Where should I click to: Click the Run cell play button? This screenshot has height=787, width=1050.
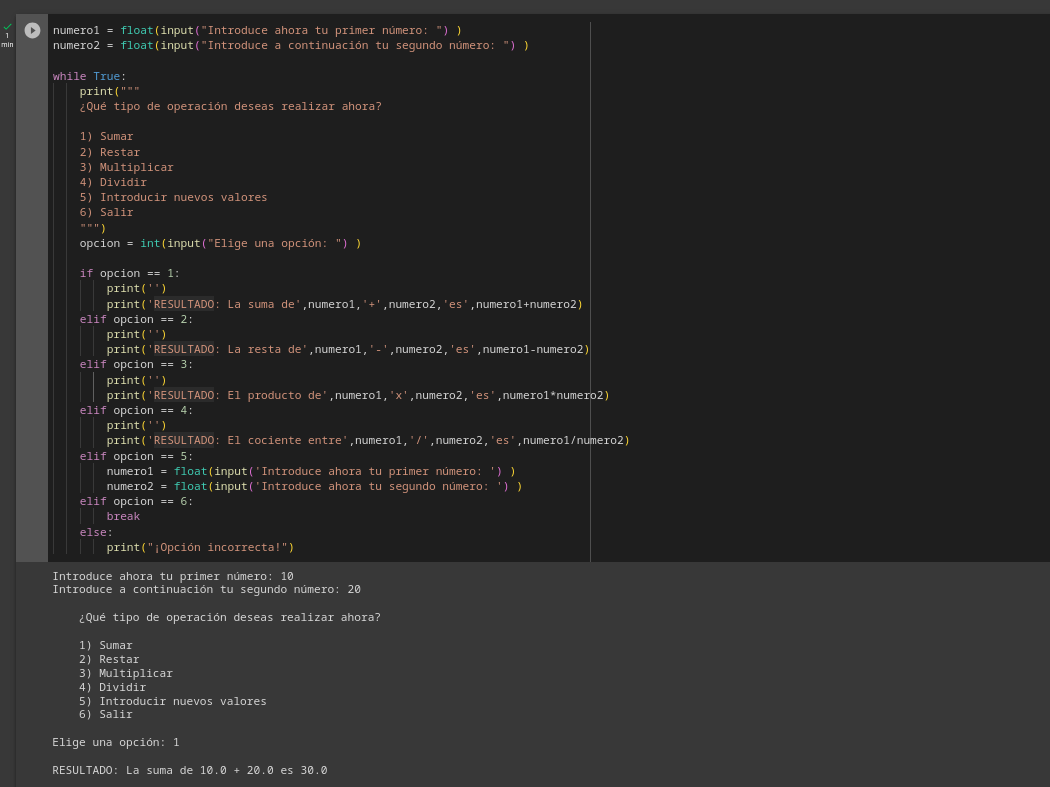coord(32,30)
